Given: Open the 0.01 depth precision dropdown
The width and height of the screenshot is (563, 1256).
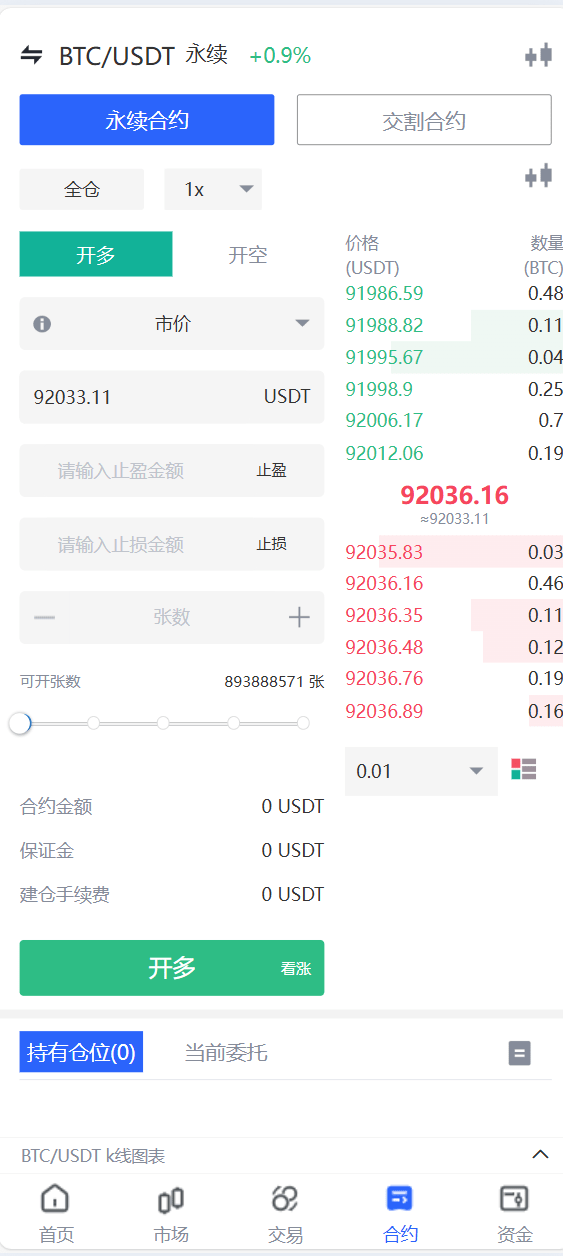Looking at the screenshot, I should 421,771.
